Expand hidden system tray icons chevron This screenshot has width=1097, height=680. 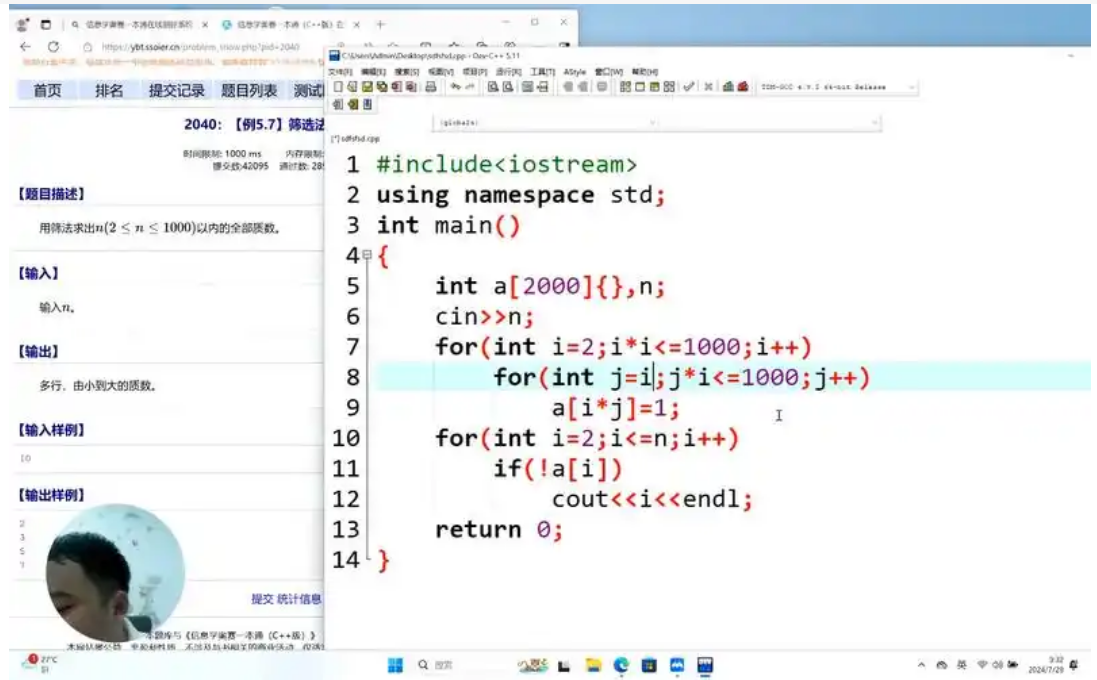[921, 665]
